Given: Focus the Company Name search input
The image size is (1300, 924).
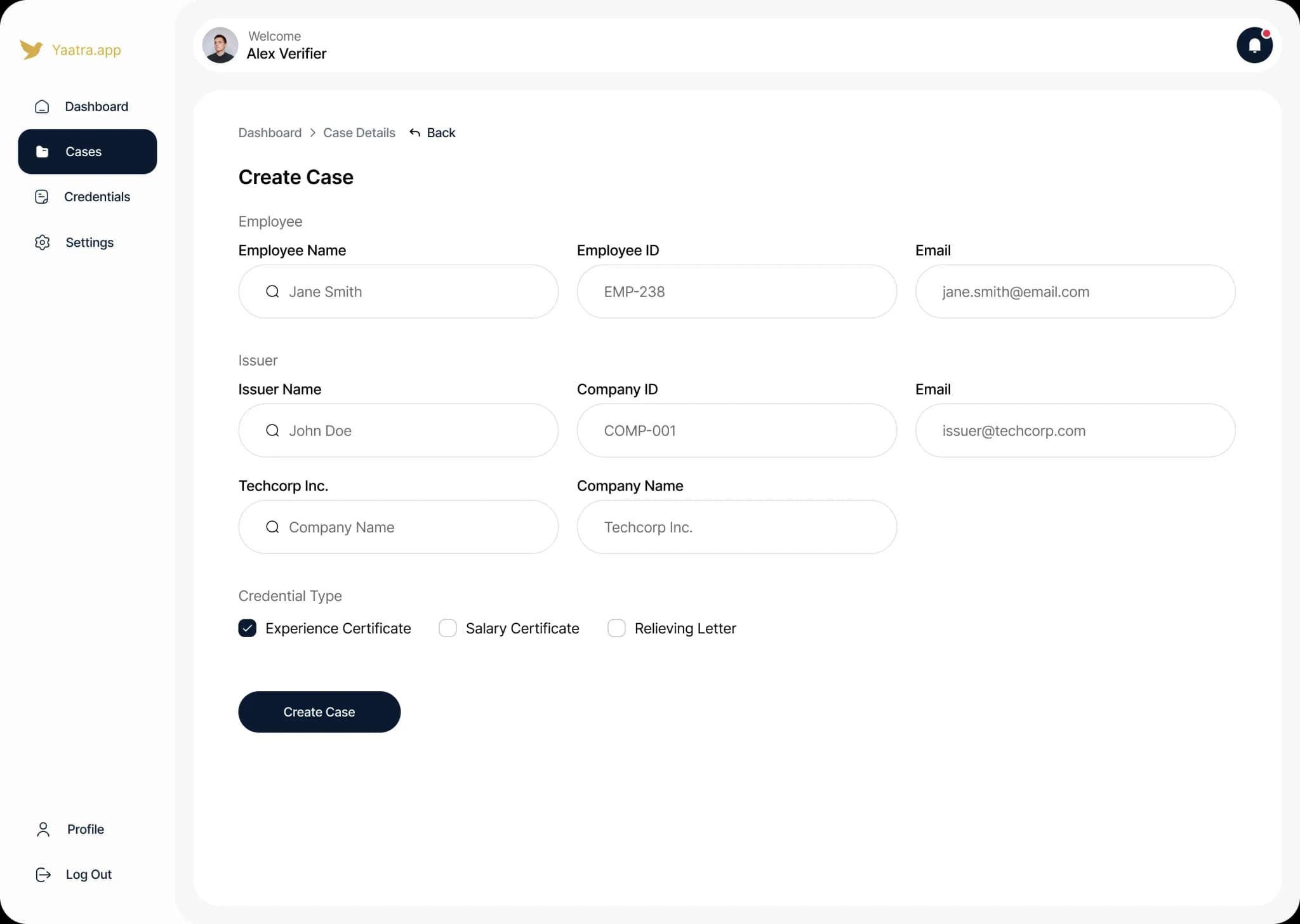Looking at the screenshot, I should point(399,527).
